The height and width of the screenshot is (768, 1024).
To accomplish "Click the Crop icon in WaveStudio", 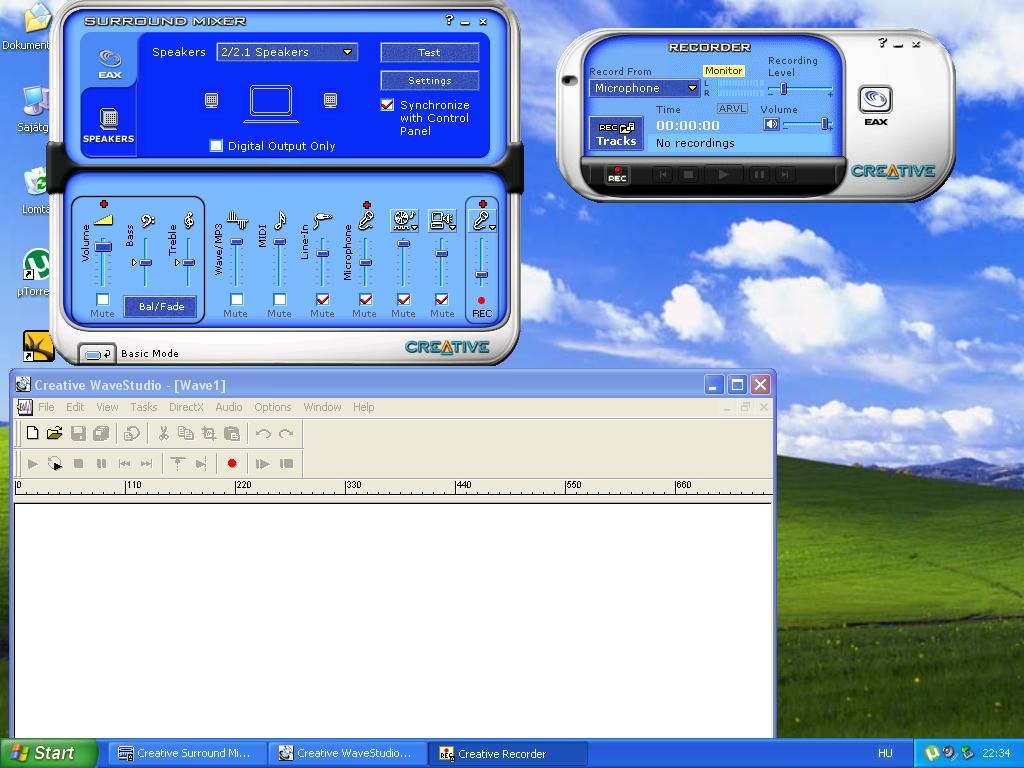I will (x=208, y=433).
